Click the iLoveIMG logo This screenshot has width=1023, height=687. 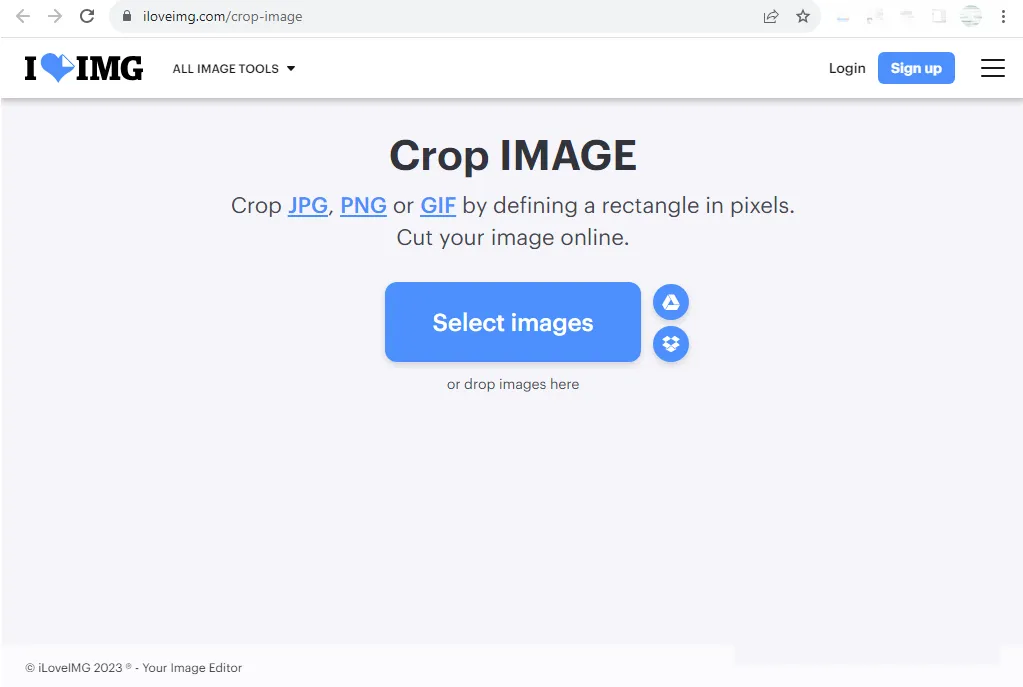tap(84, 68)
